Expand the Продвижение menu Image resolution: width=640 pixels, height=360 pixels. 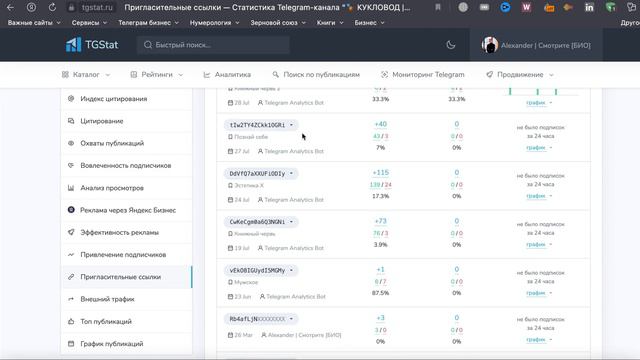(520, 75)
